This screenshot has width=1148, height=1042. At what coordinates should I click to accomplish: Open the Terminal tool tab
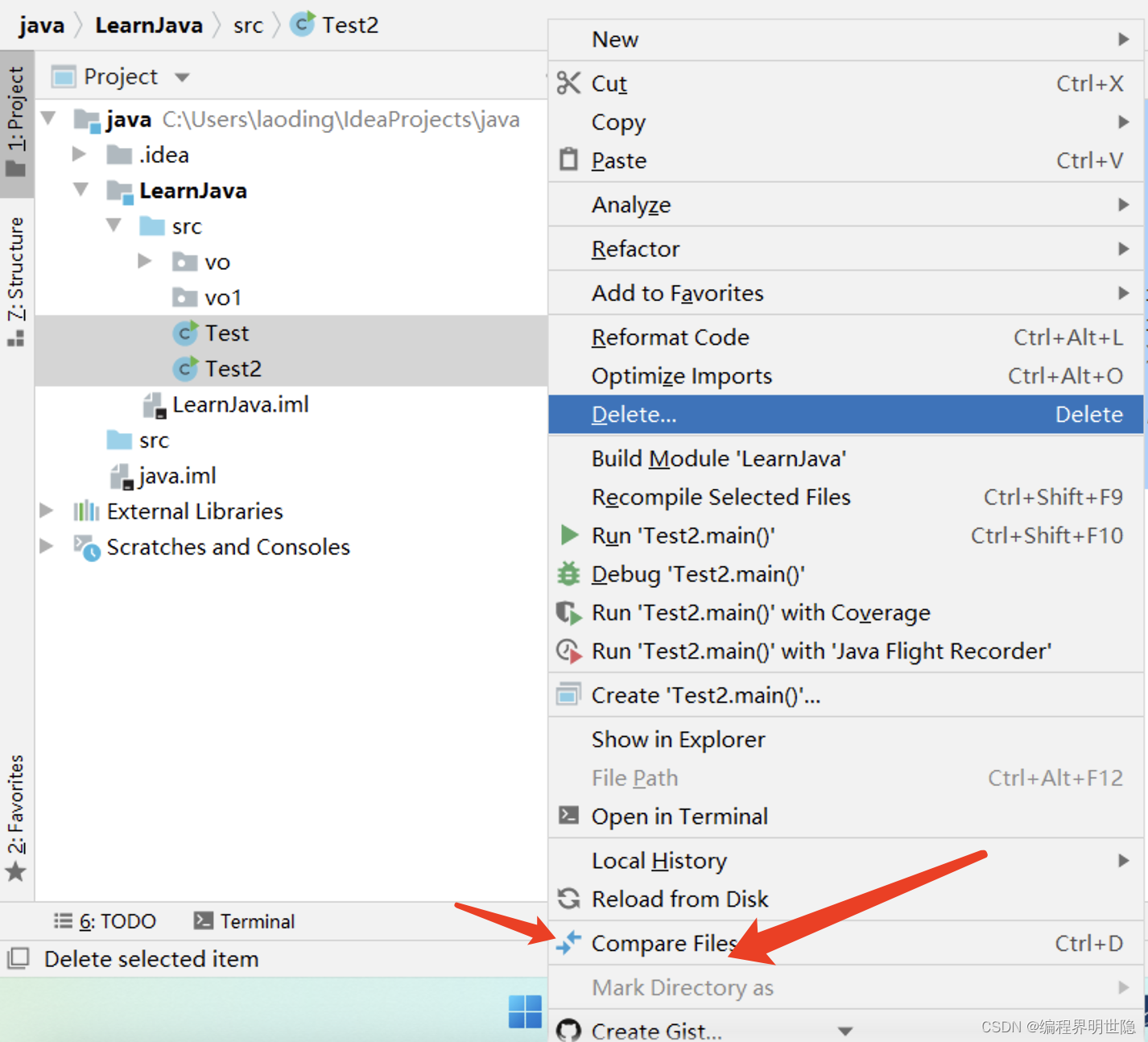(x=245, y=920)
